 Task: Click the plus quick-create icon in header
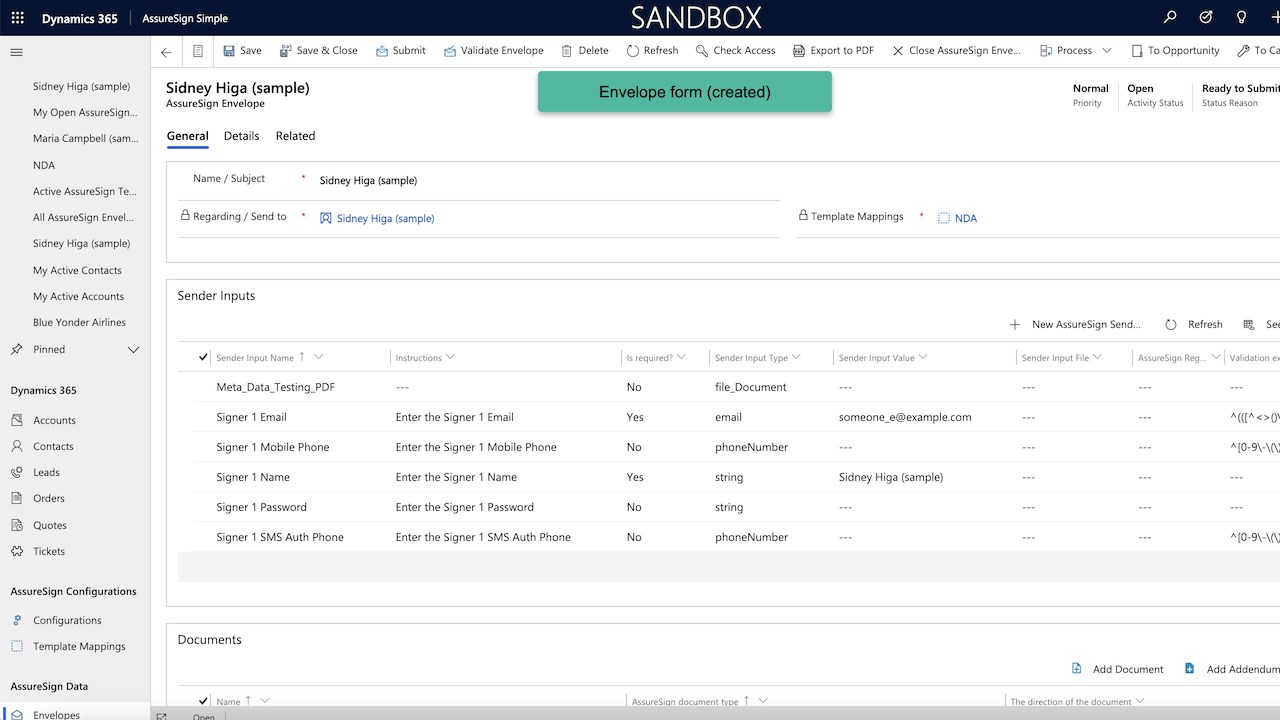1276,18
